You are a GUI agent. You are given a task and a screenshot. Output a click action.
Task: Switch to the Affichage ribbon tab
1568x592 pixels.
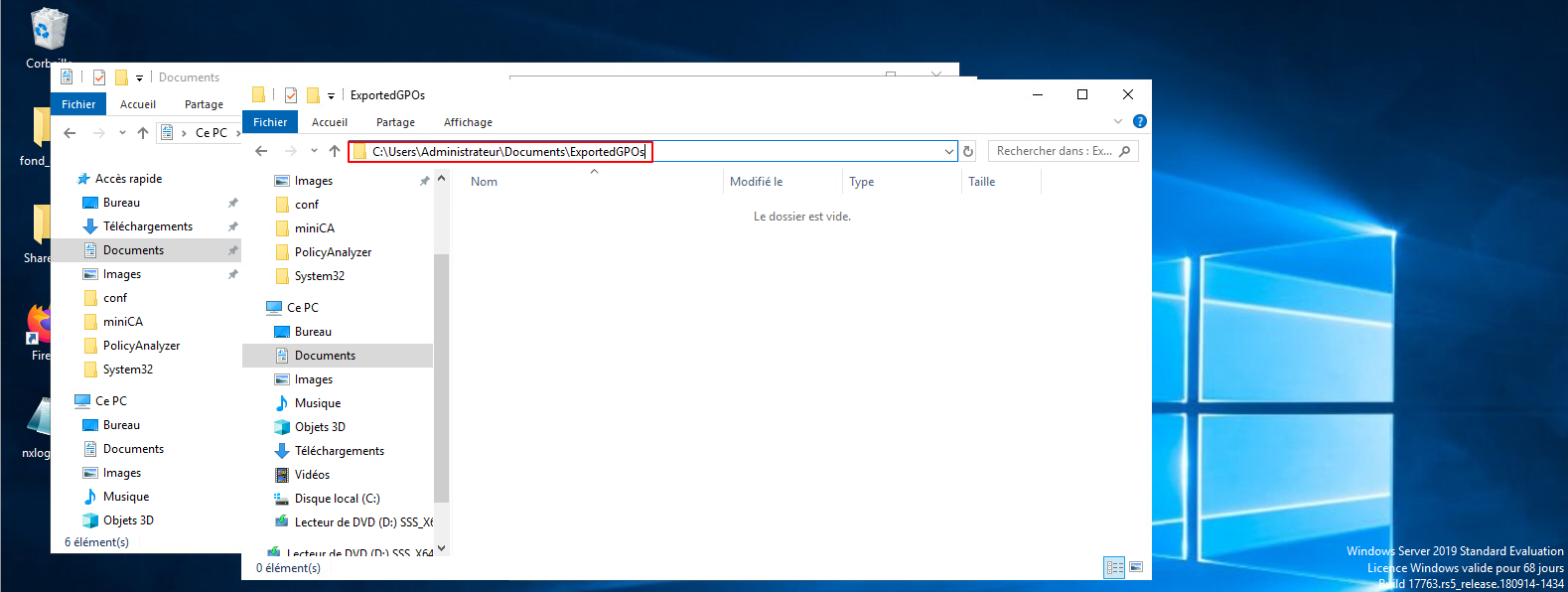(468, 122)
